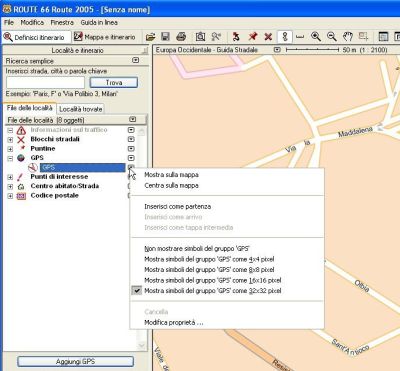Click the Print toolbar icon
The width and height of the screenshot is (400, 371).
click(181, 37)
